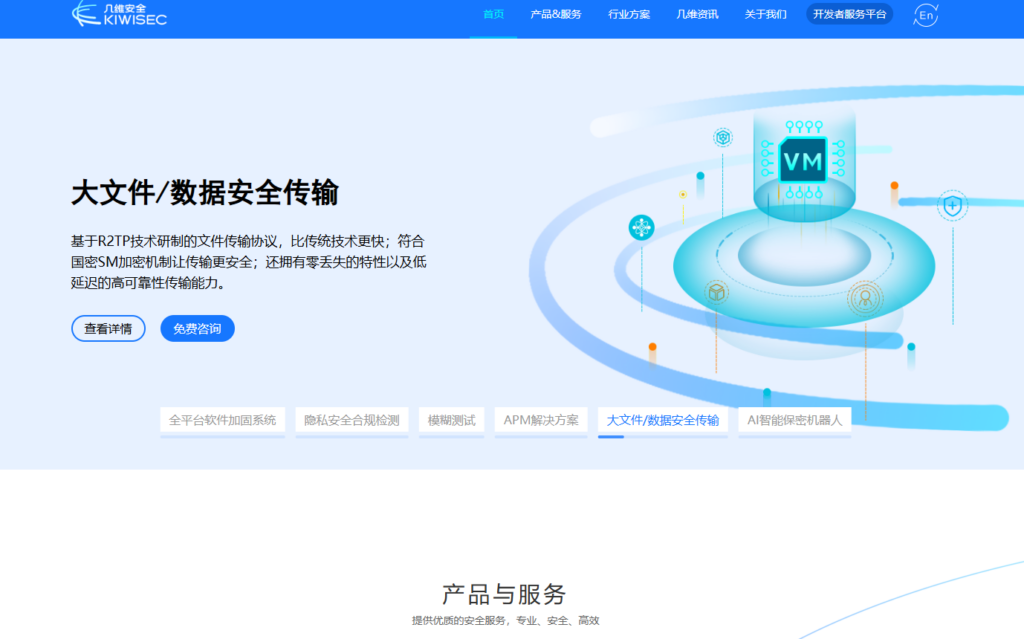Switch to the 模糊测试 tab
Screen dimensions: 1024x639
pos(451,421)
